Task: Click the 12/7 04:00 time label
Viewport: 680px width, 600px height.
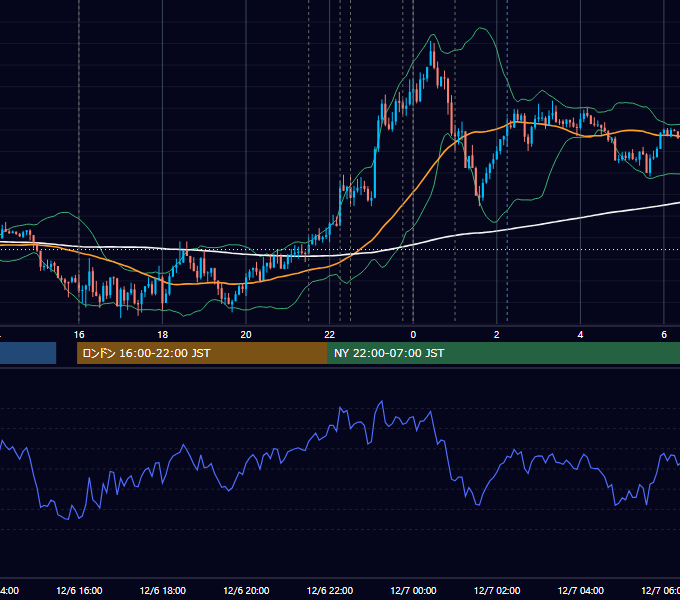Action: click(x=581, y=590)
